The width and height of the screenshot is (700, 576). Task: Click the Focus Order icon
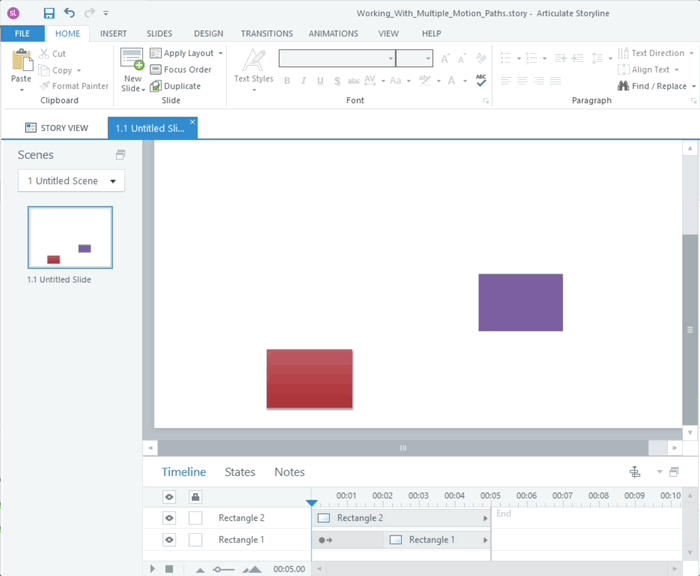tap(156, 70)
